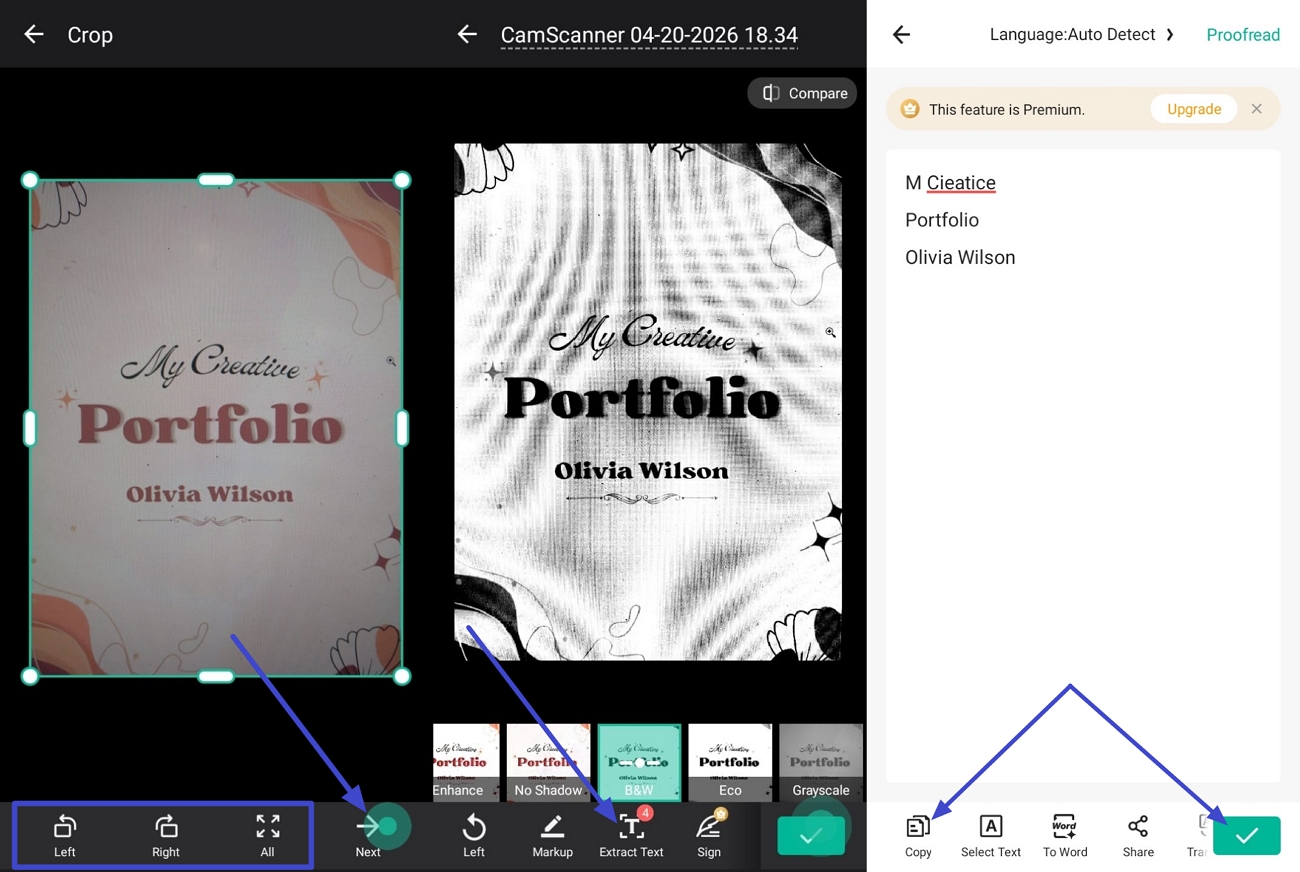
Task: Select the Eco filter thumbnail
Action: 730,762
